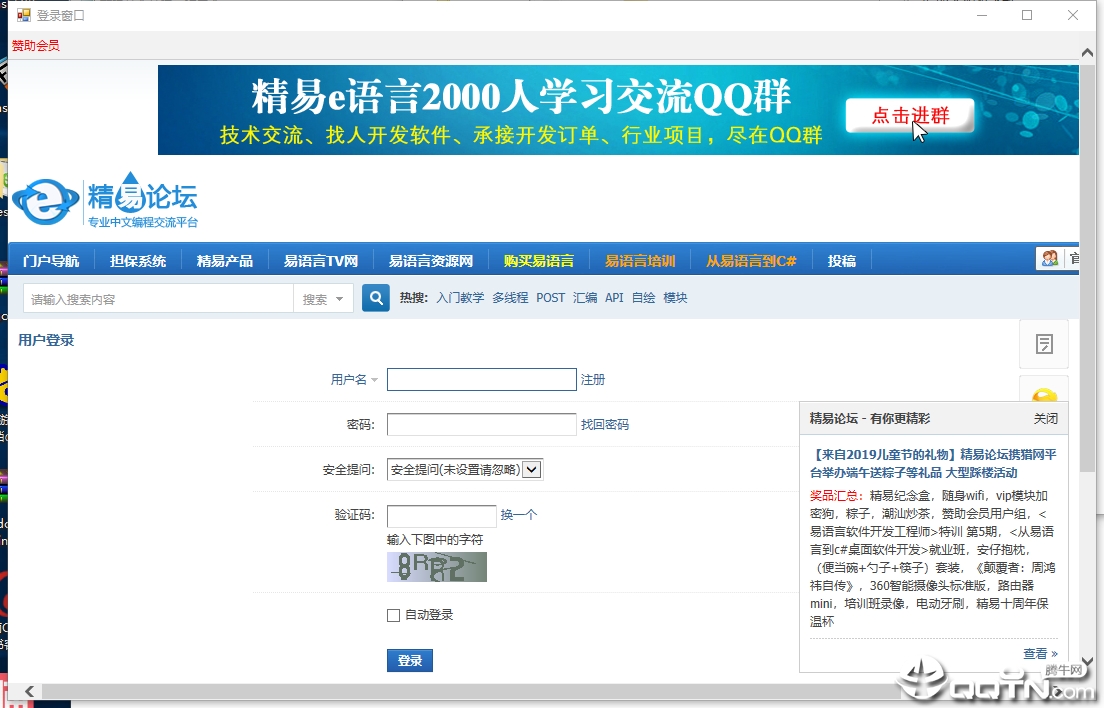The width and height of the screenshot is (1104, 708).
Task: Click the username input field
Action: point(481,379)
